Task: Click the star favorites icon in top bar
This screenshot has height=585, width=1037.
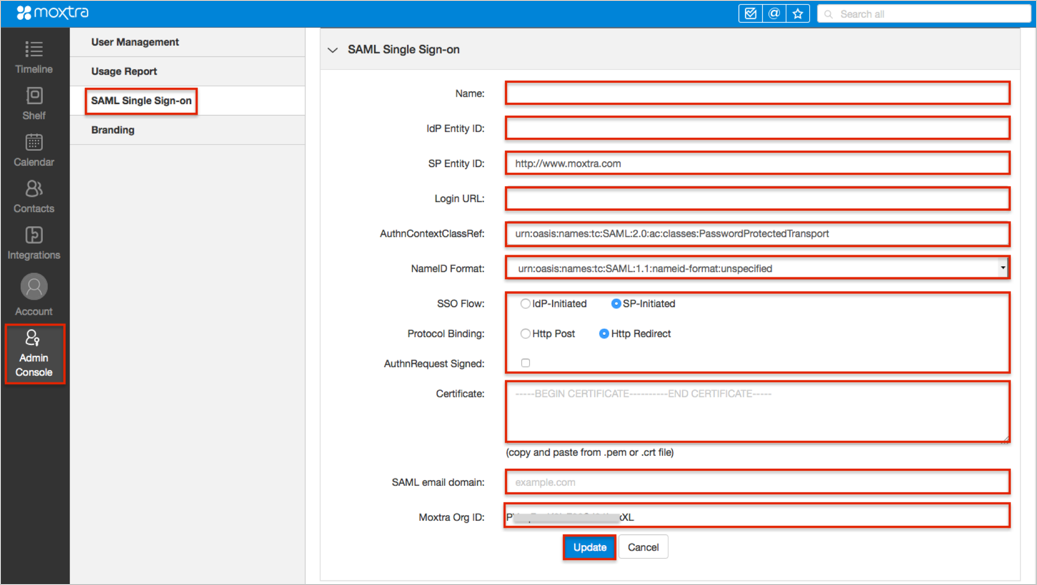Action: click(797, 14)
